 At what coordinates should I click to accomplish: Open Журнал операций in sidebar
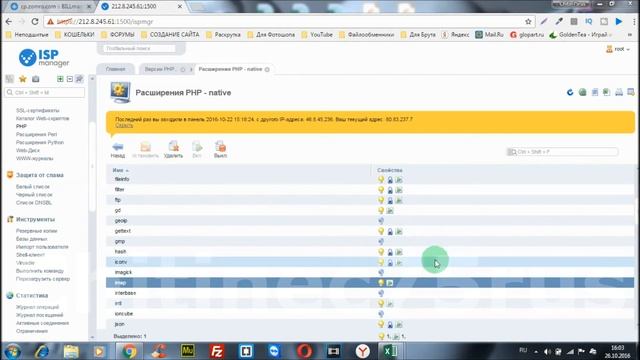pyautogui.click(x=38, y=307)
